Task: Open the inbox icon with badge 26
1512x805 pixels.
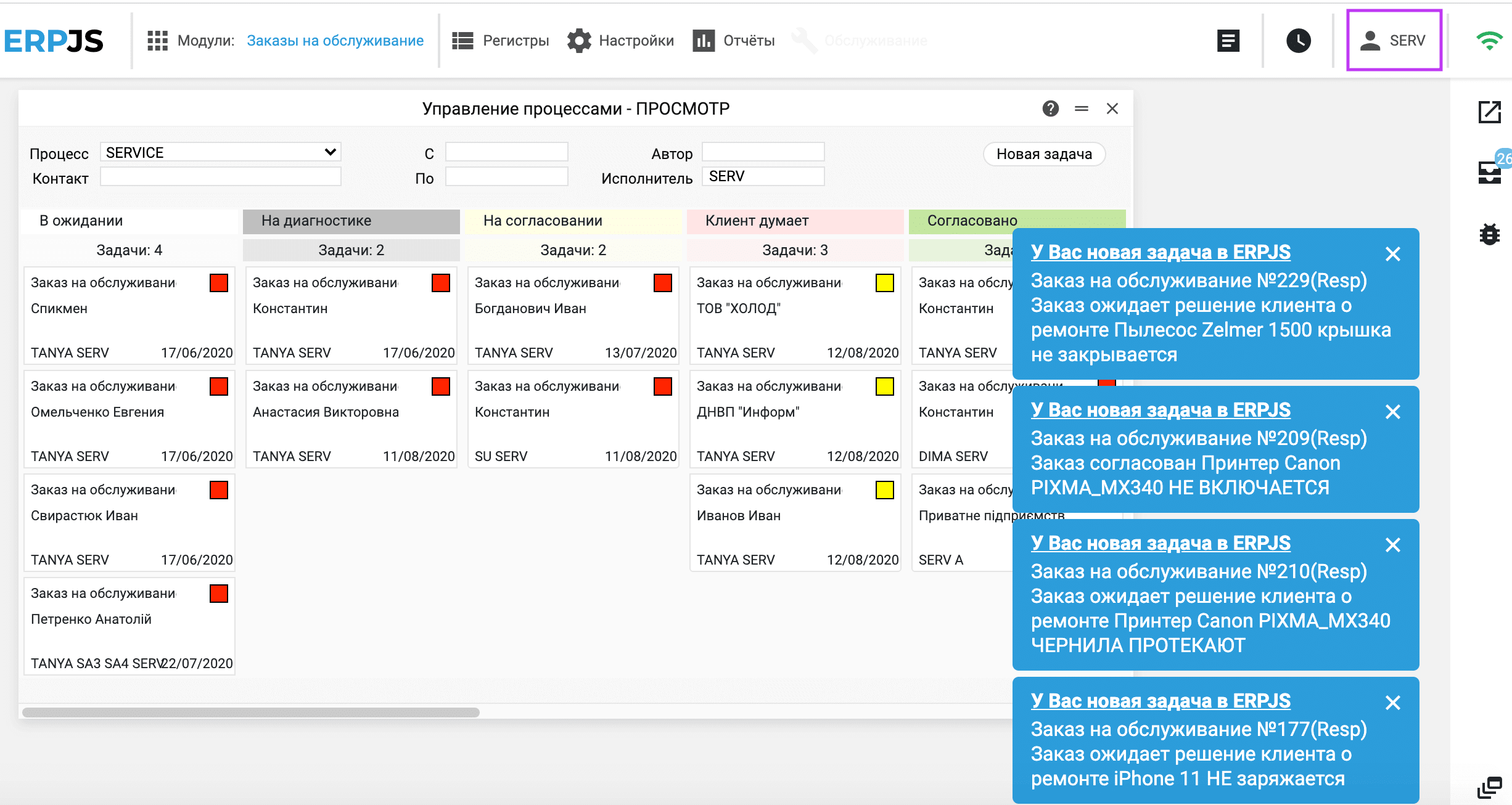Action: coord(1489,172)
